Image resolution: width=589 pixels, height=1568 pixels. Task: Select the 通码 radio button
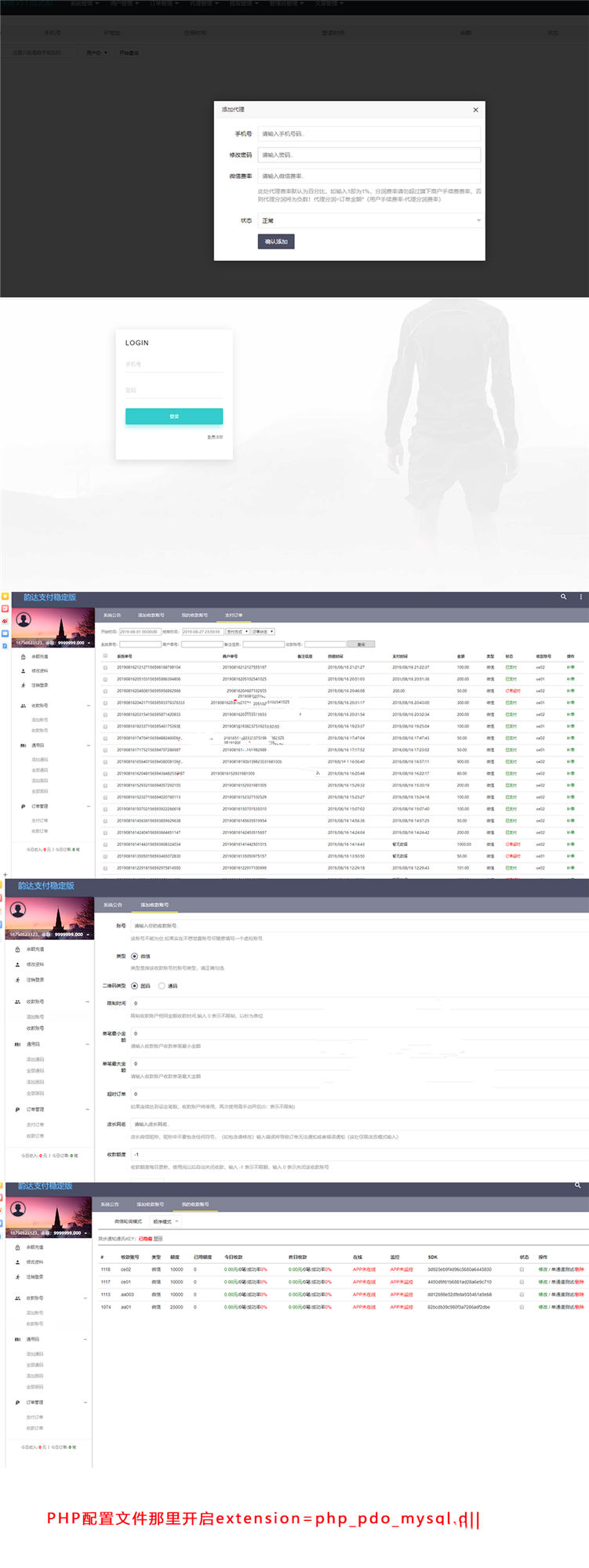click(162, 986)
